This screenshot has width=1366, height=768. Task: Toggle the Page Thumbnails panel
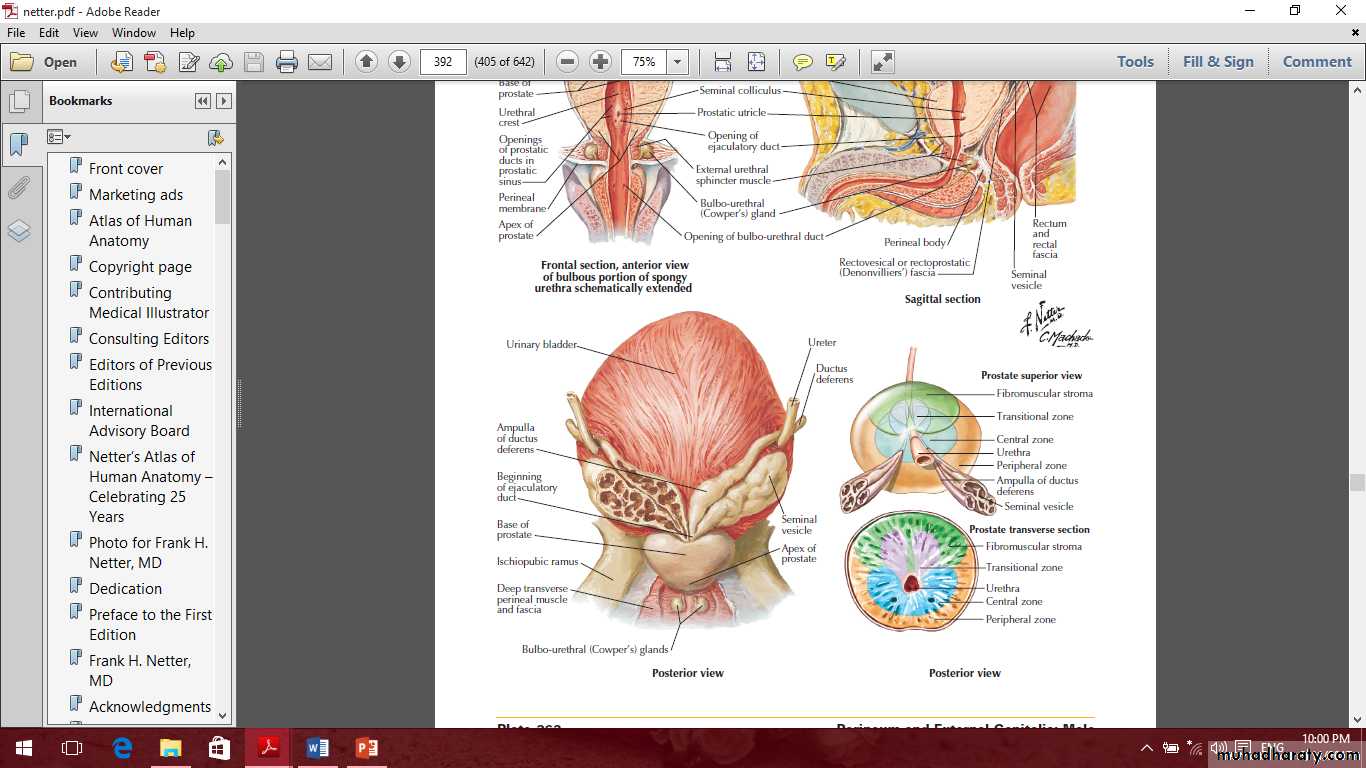pyautogui.click(x=19, y=101)
